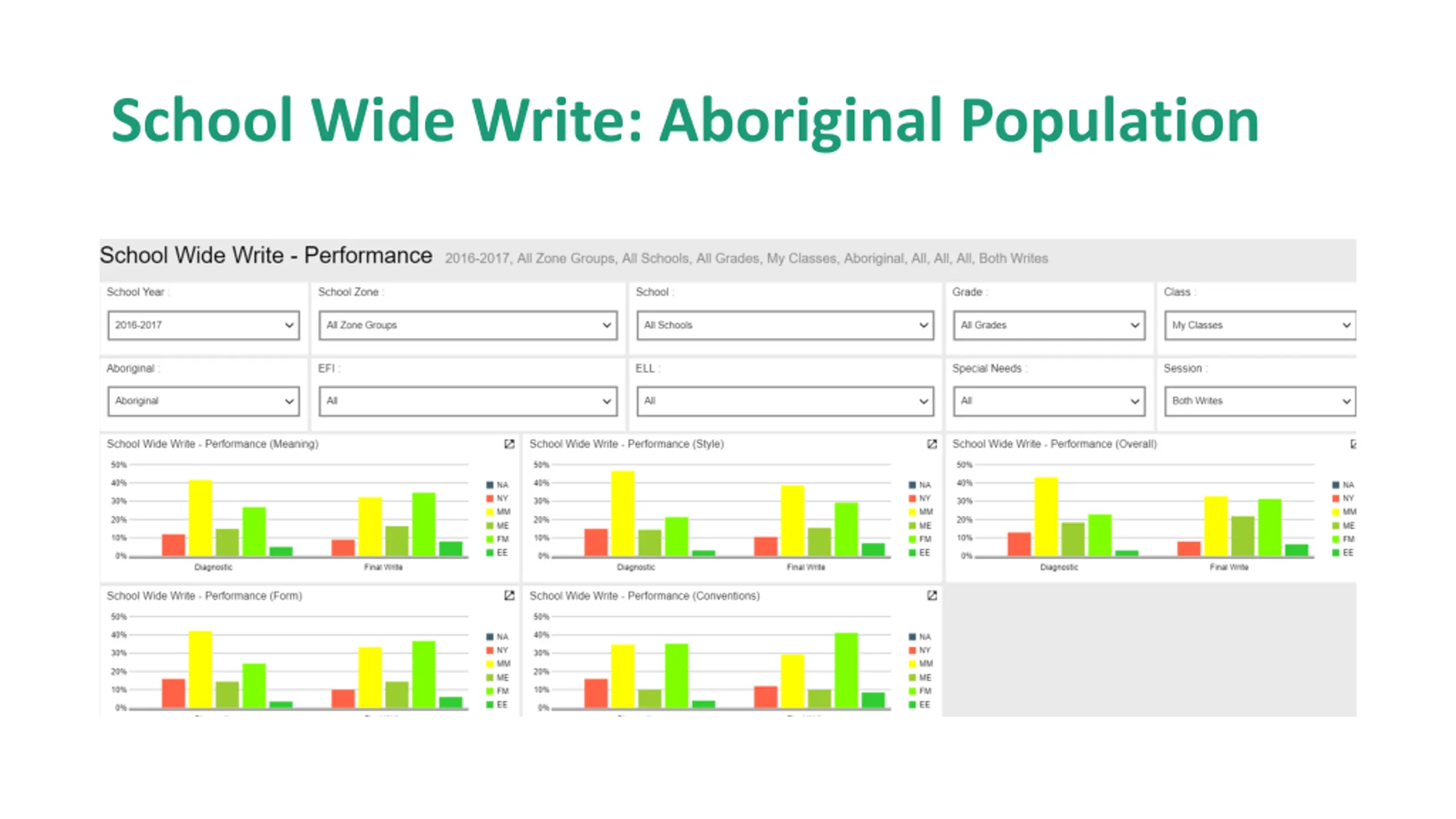Open the Conventions chart popout icon
This screenshot has width=1456, height=819.
point(932,595)
